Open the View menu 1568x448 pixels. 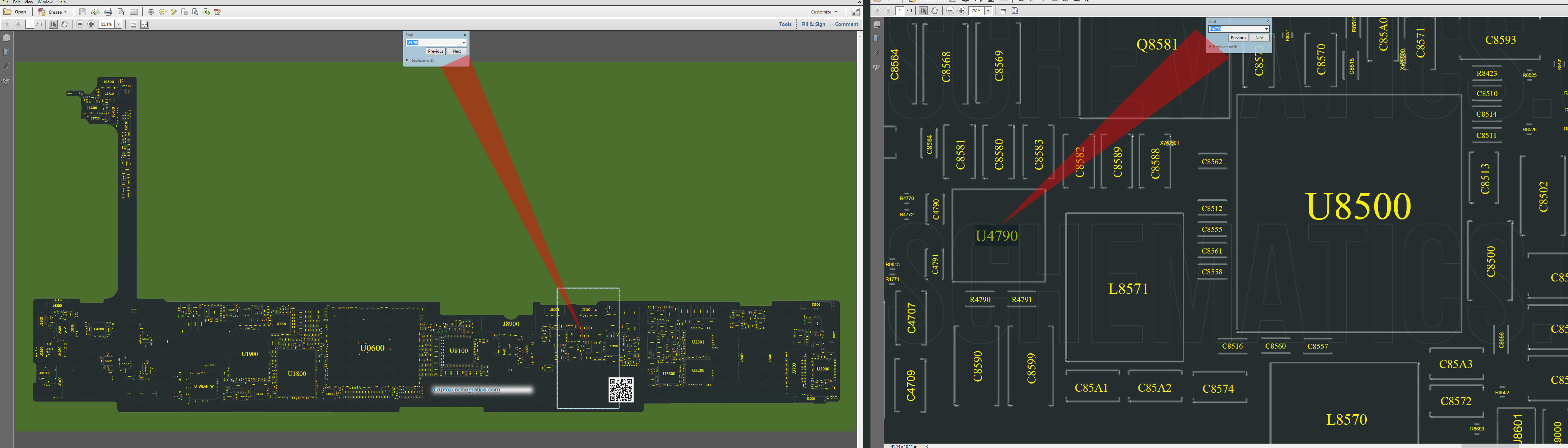click(29, 2)
